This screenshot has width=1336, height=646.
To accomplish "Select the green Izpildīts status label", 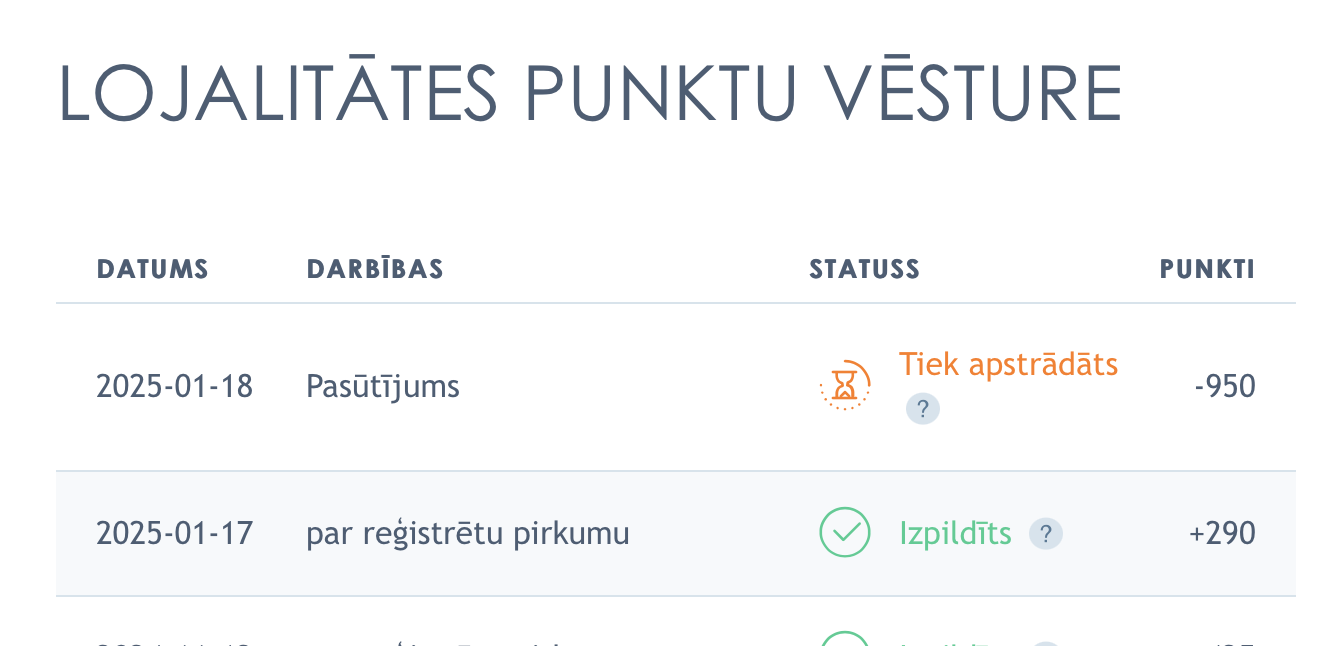I will (955, 534).
